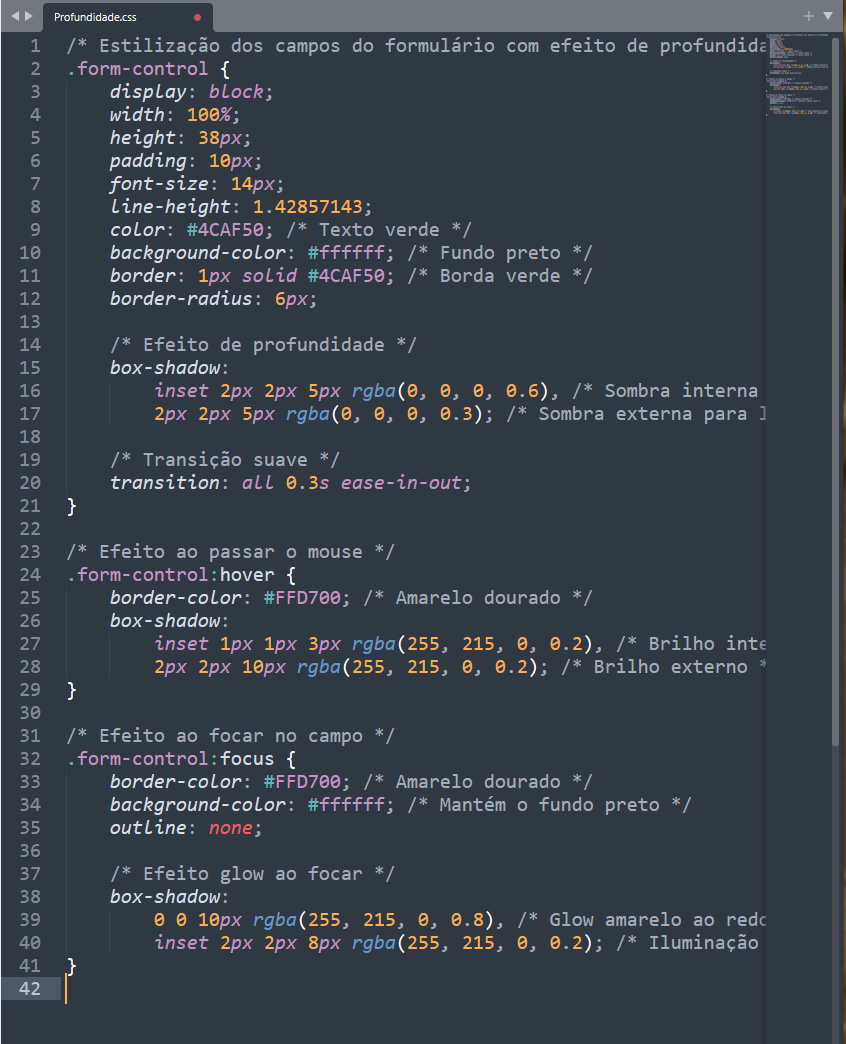Click the minimap code preview
The width and height of the screenshot is (846, 1044).
point(800,78)
